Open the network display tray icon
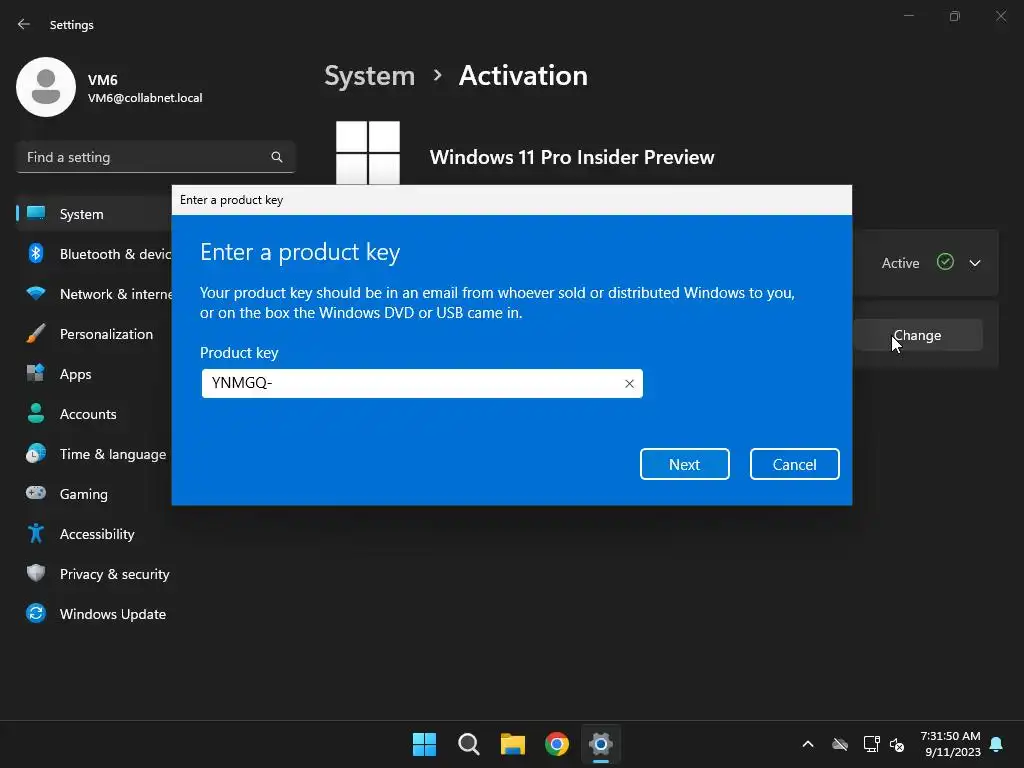Viewport: 1024px width, 768px height. (871, 744)
